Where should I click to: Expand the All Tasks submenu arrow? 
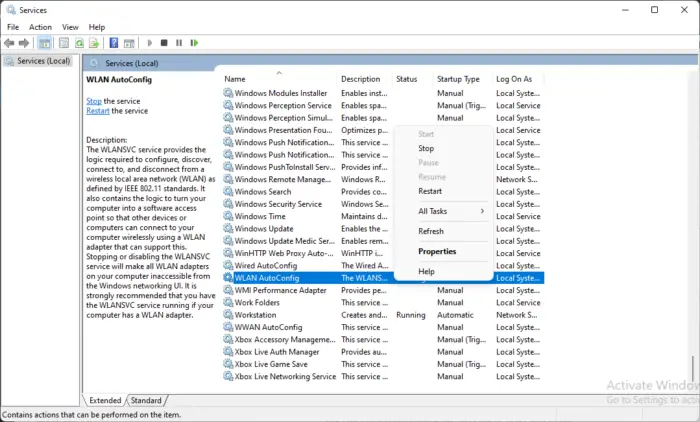482,211
